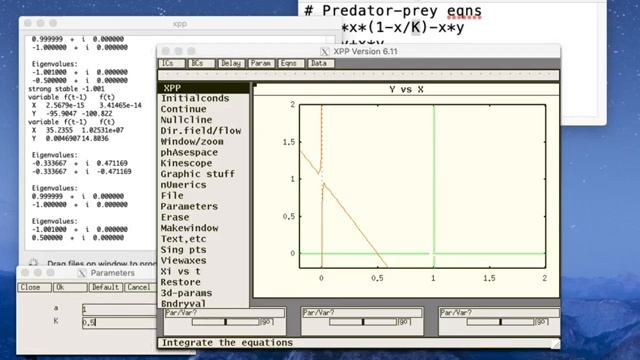Focus the parameter a input field
Screen dimensions: 640x360
tap(119, 309)
